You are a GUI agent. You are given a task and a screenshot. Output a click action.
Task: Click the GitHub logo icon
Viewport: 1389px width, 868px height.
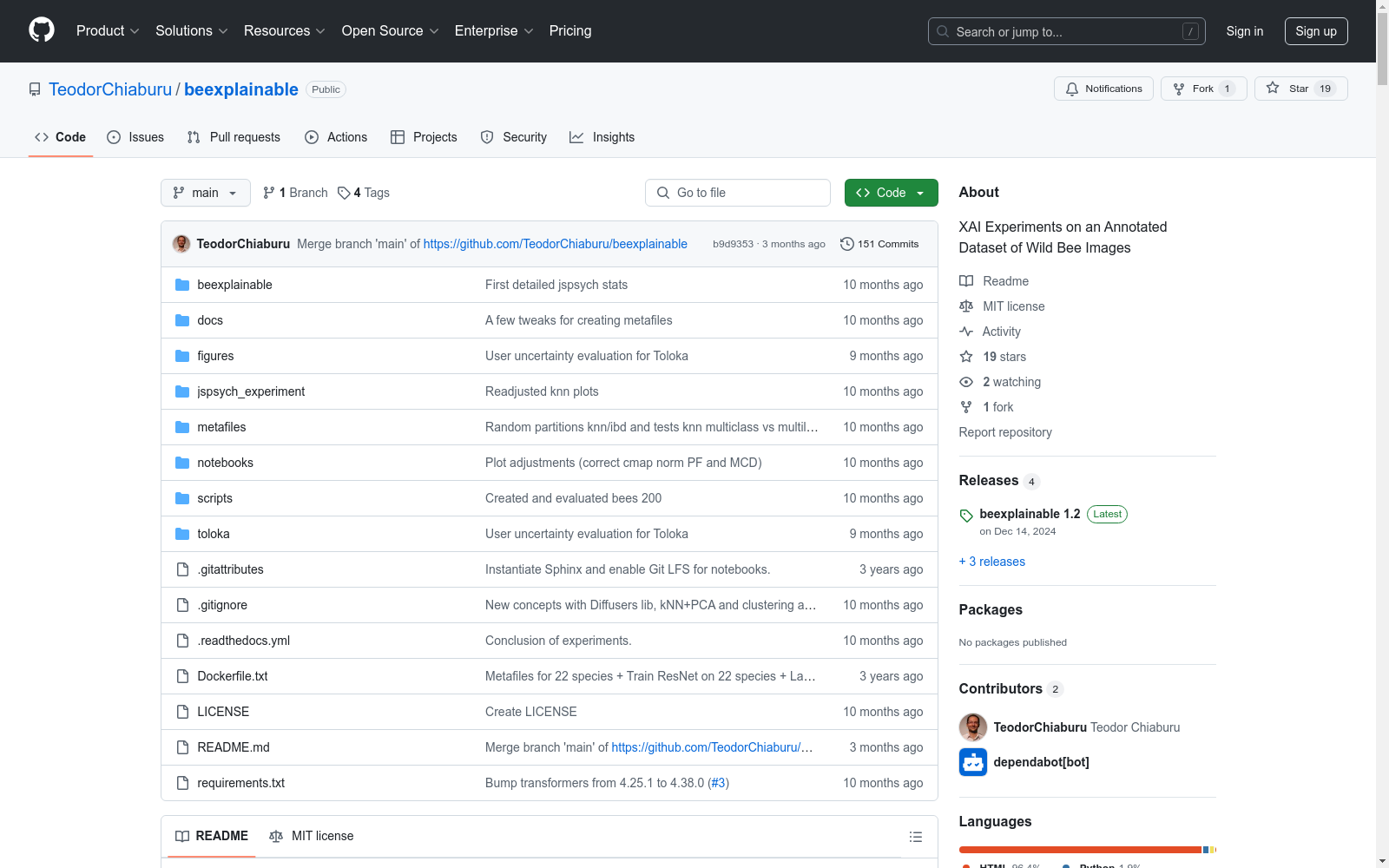click(x=42, y=30)
